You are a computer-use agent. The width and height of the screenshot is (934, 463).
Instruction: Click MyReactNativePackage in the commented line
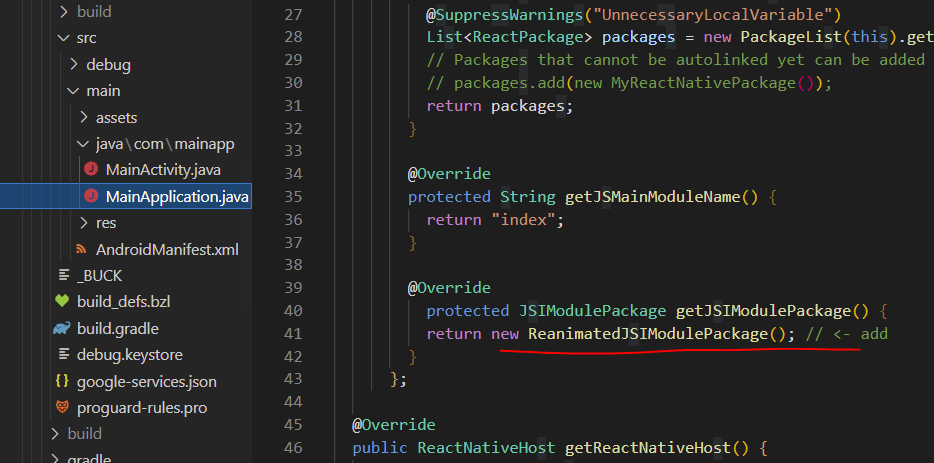tap(703, 83)
